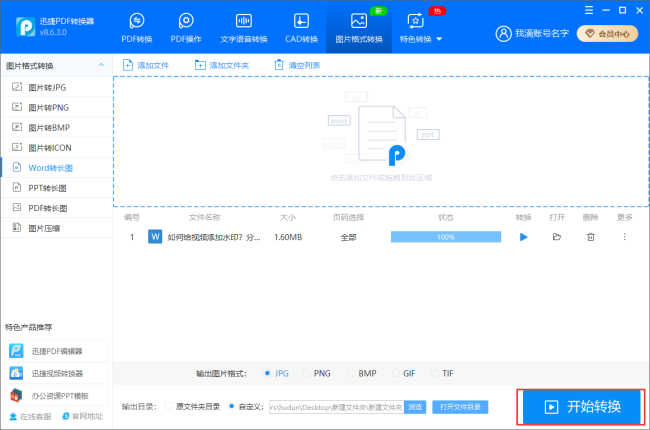This screenshot has height=430, width=650.
Task: Select the 图片格式转换 tab
Action: click(x=359, y=28)
